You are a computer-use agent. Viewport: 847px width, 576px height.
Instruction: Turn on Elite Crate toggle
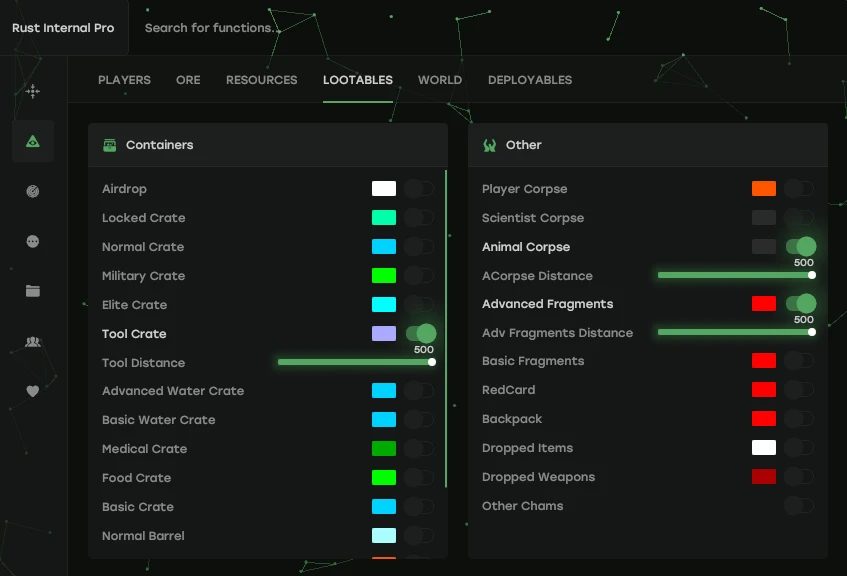[x=420, y=305]
